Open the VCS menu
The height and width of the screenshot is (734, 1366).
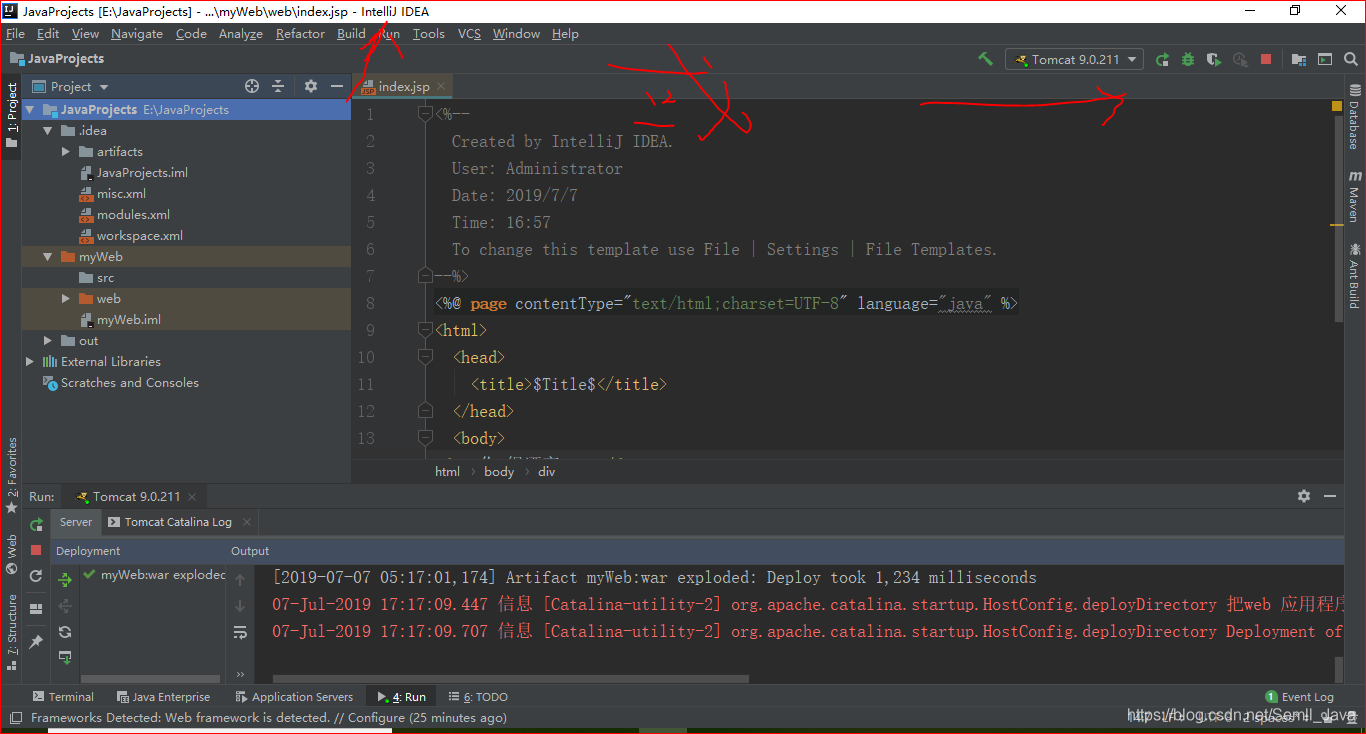coord(469,33)
